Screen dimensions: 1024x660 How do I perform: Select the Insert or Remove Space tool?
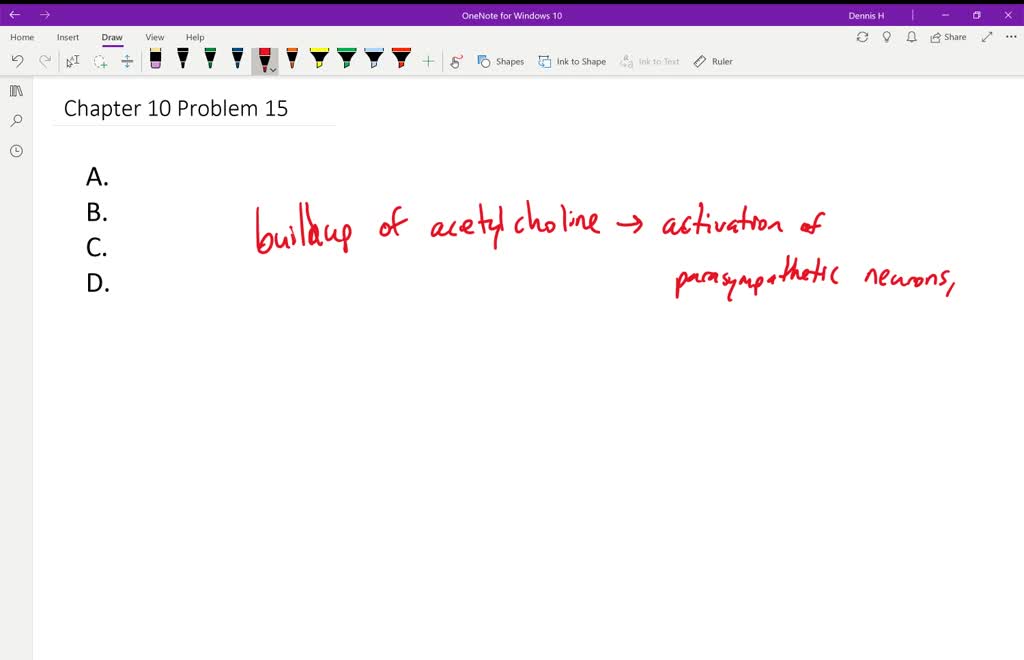(x=127, y=61)
